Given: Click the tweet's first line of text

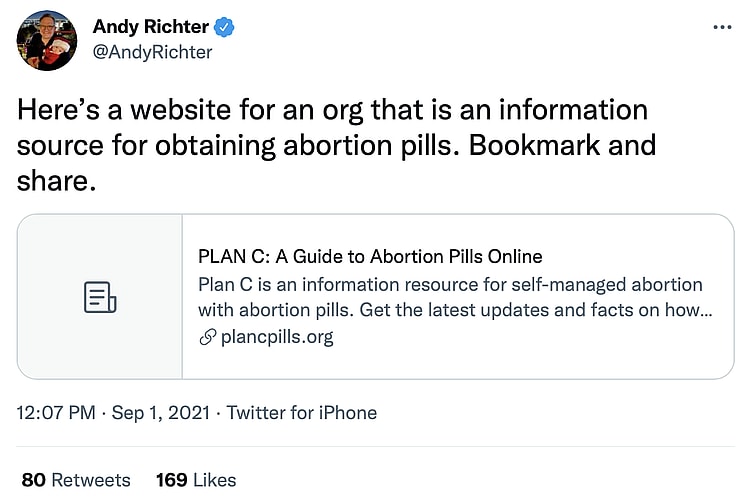Looking at the screenshot, I should point(332,109).
